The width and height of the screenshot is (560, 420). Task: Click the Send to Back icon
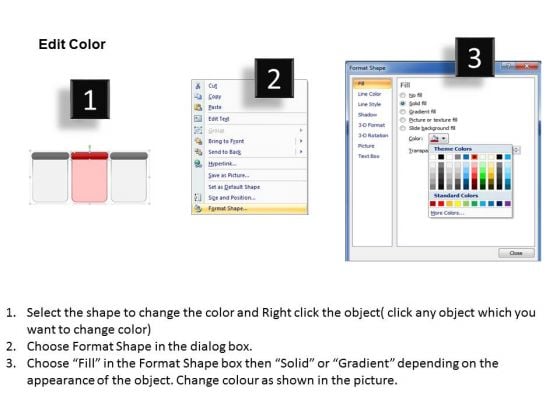[x=198, y=152]
